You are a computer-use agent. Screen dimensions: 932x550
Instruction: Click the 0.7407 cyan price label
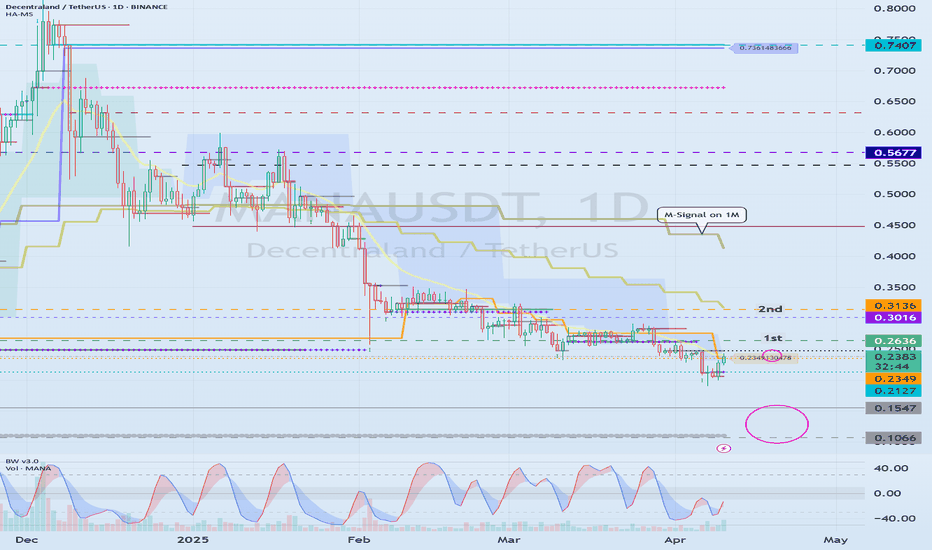(x=893, y=45)
